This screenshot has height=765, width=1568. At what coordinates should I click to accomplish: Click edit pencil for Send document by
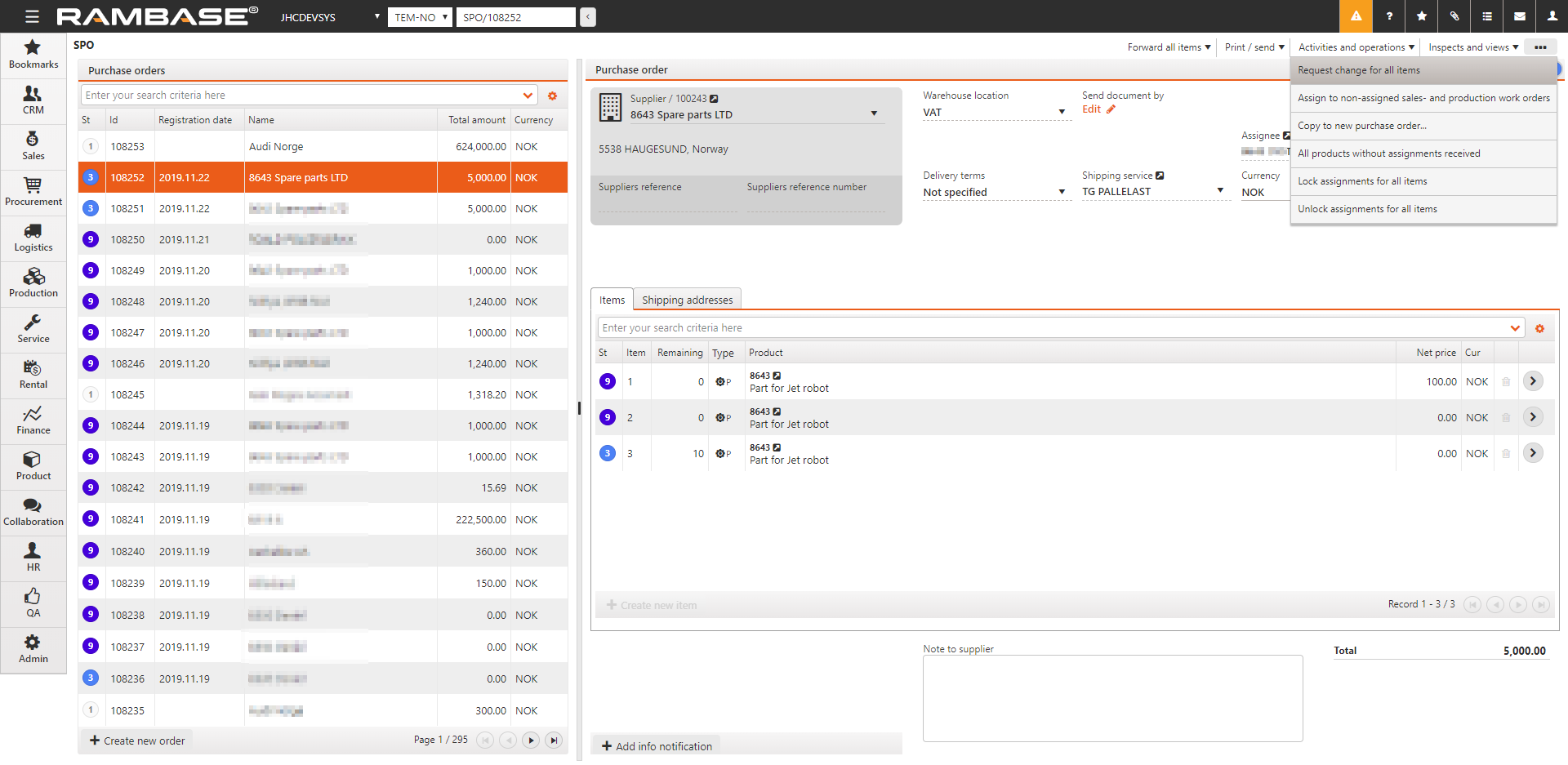(x=1111, y=109)
